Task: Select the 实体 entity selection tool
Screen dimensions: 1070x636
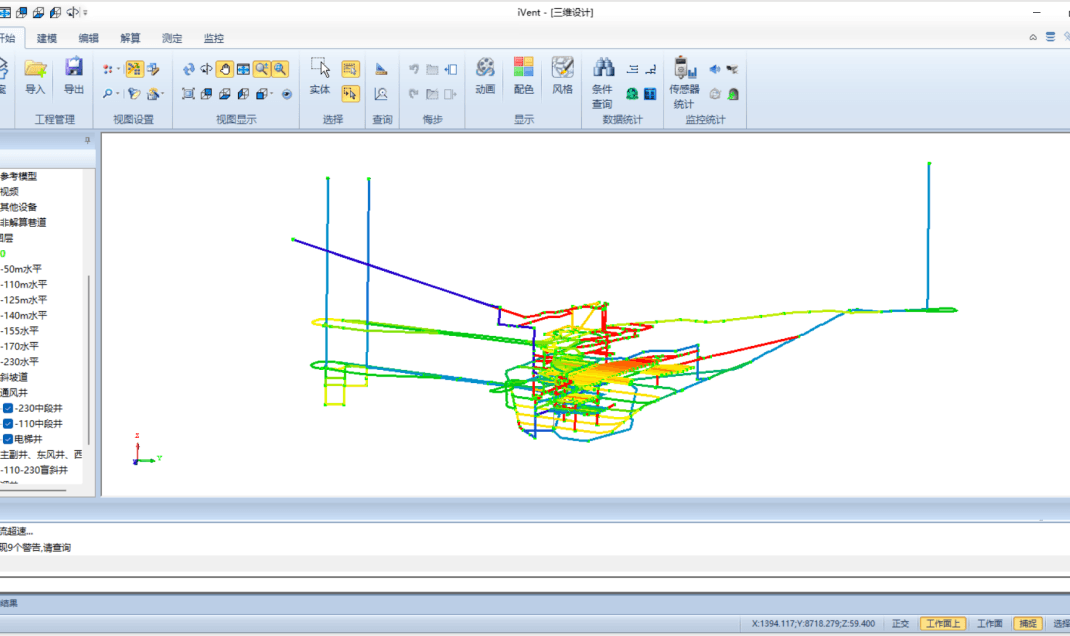Action: coord(320,76)
